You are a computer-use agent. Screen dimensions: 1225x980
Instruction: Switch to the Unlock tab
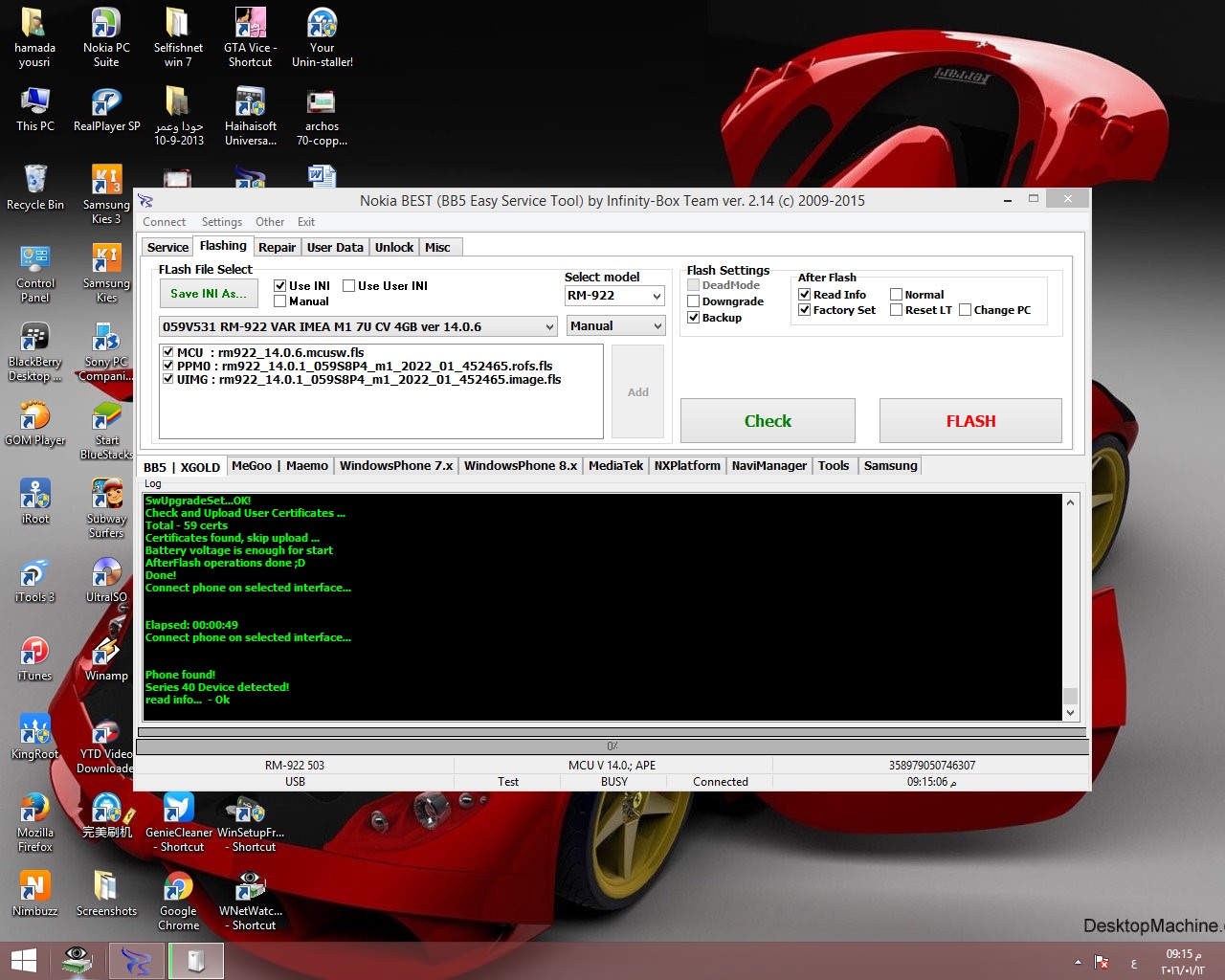coord(394,247)
